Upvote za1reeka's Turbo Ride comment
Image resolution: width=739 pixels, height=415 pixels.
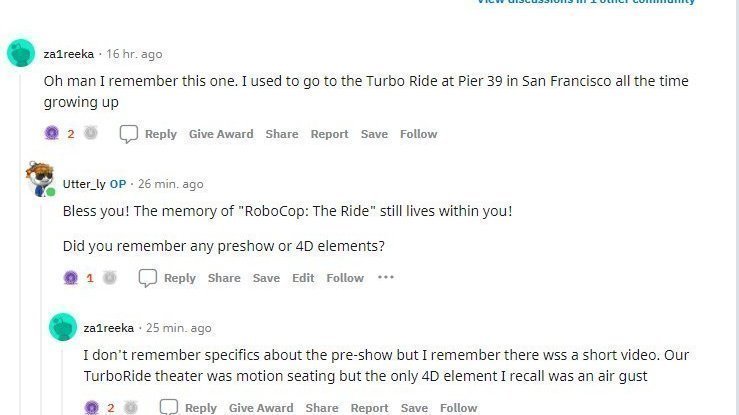tap(52, 134)
